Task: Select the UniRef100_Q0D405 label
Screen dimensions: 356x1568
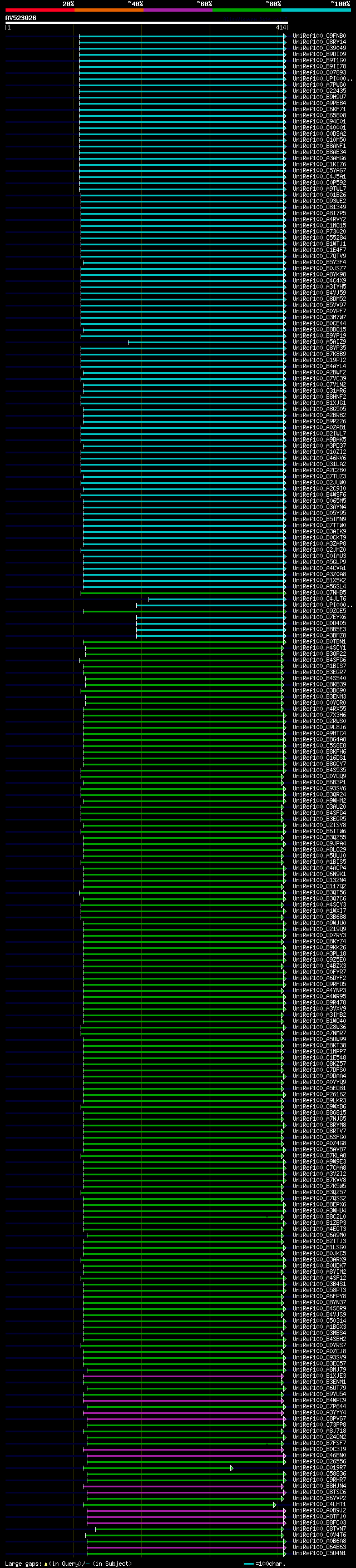Action: coord(319,624)
